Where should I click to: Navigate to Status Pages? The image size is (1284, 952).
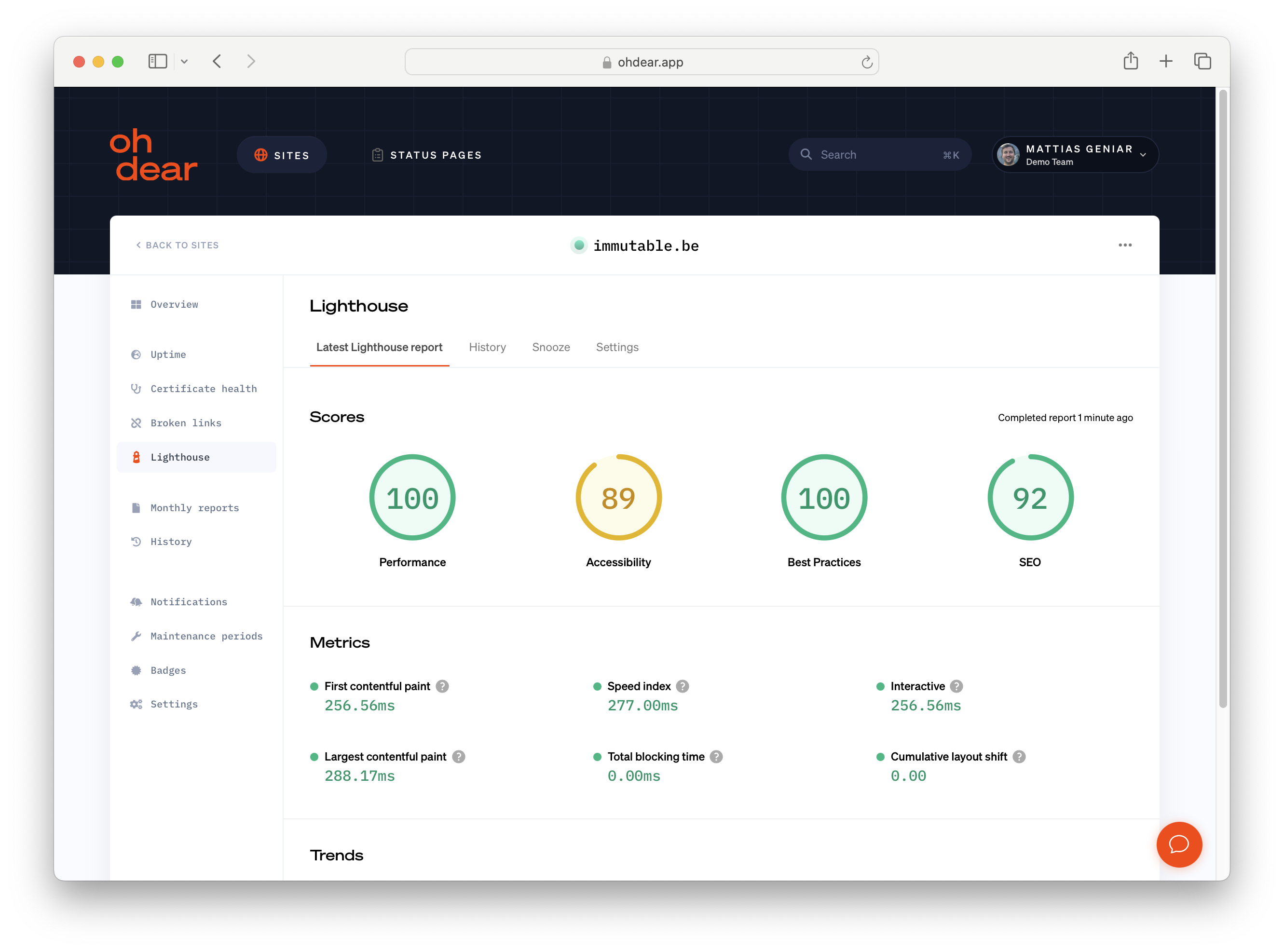pyautogui.click(x=426, y=154)
